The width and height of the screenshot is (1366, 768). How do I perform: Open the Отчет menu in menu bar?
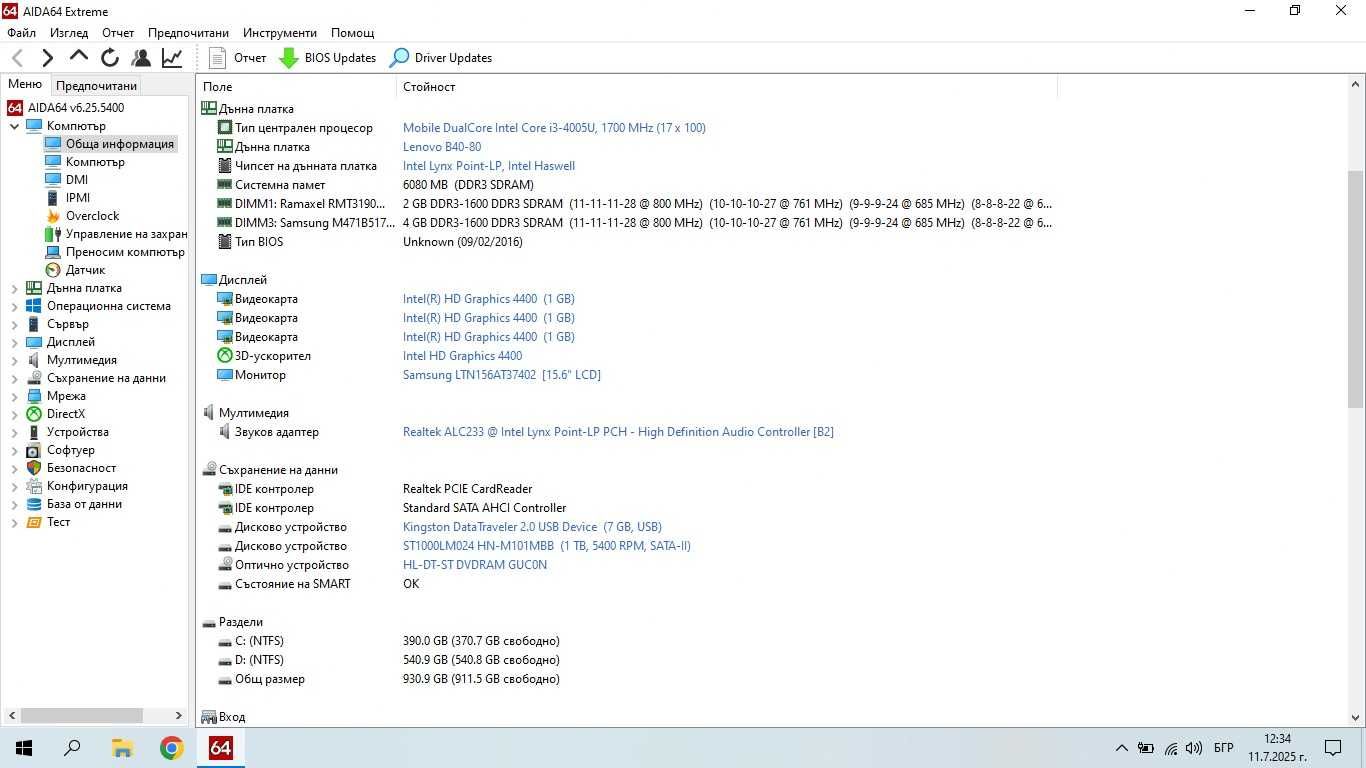pyautogui.click(x=118, y=33)
